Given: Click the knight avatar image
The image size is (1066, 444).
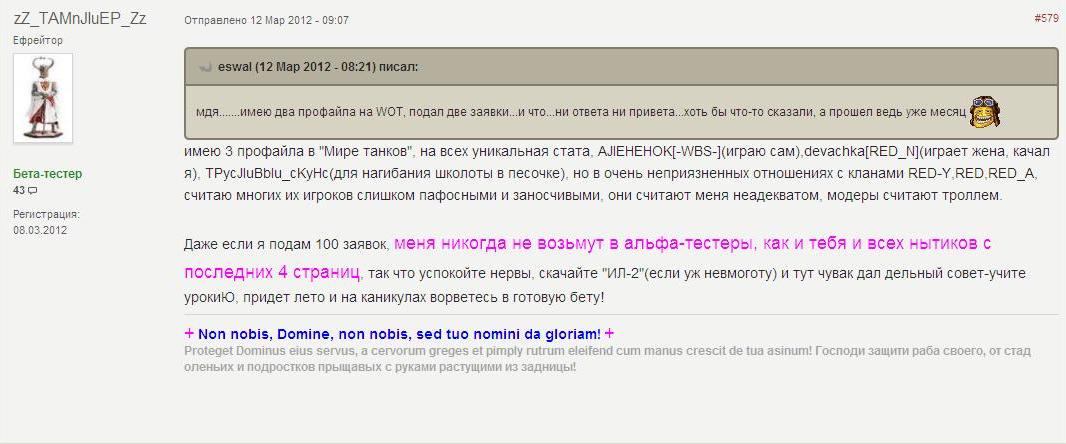Looking at the screenshot, I should tap(43, 98).
